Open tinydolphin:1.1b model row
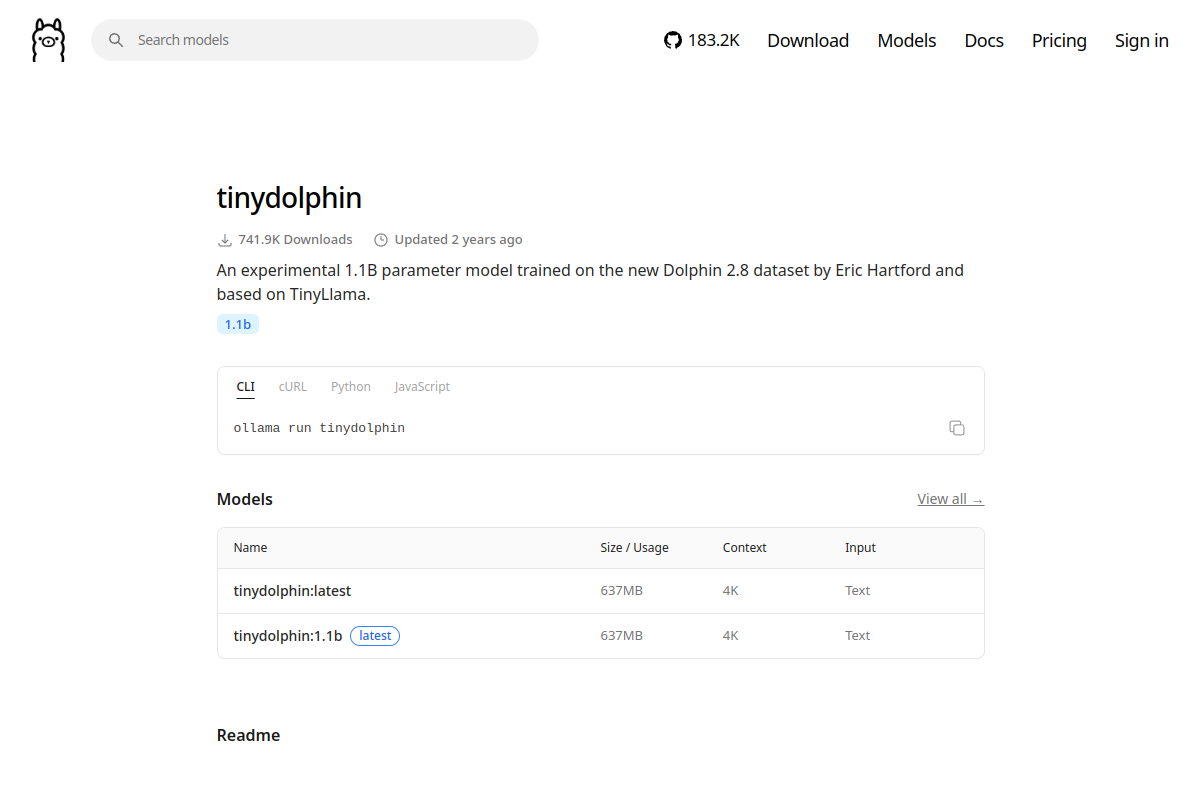This screenshot has width=1200, height=800. (601, 636)
